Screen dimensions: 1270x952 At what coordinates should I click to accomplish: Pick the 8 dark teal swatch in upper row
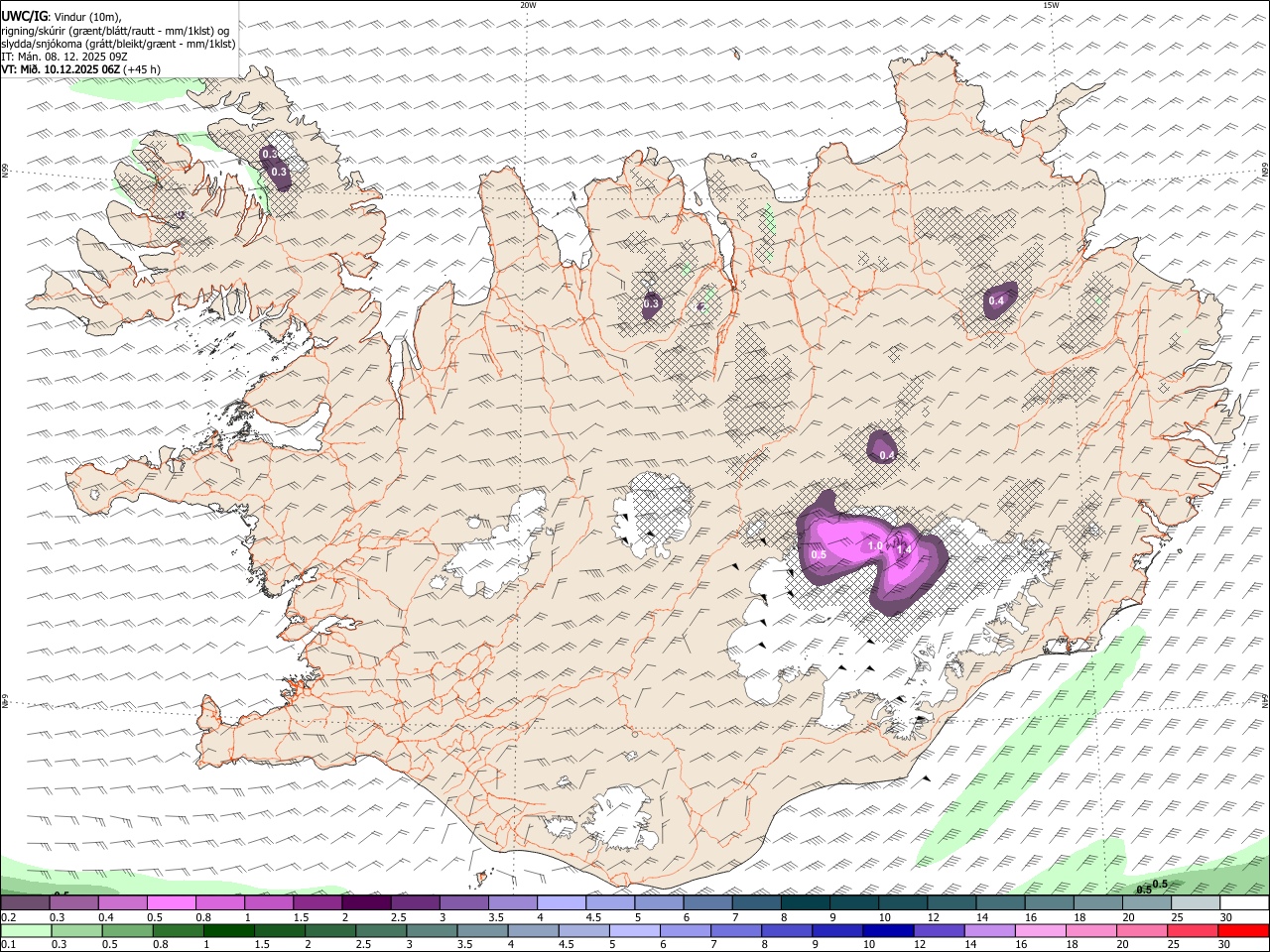click(x=806, y=902)
